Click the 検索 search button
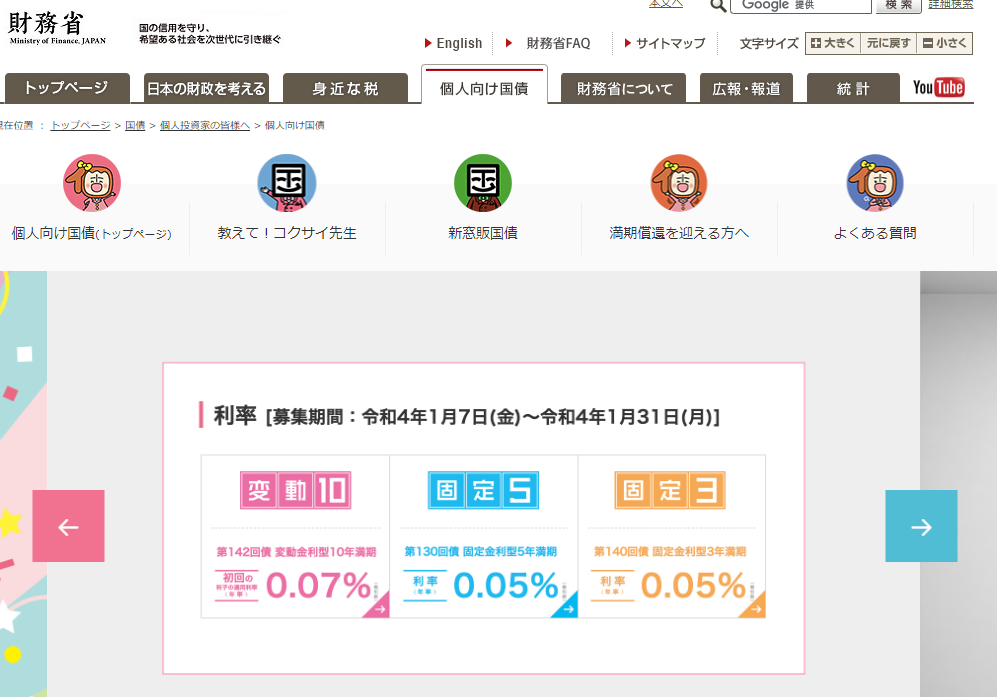Viewport: 997px width, 697px height. tap(898, 5)
